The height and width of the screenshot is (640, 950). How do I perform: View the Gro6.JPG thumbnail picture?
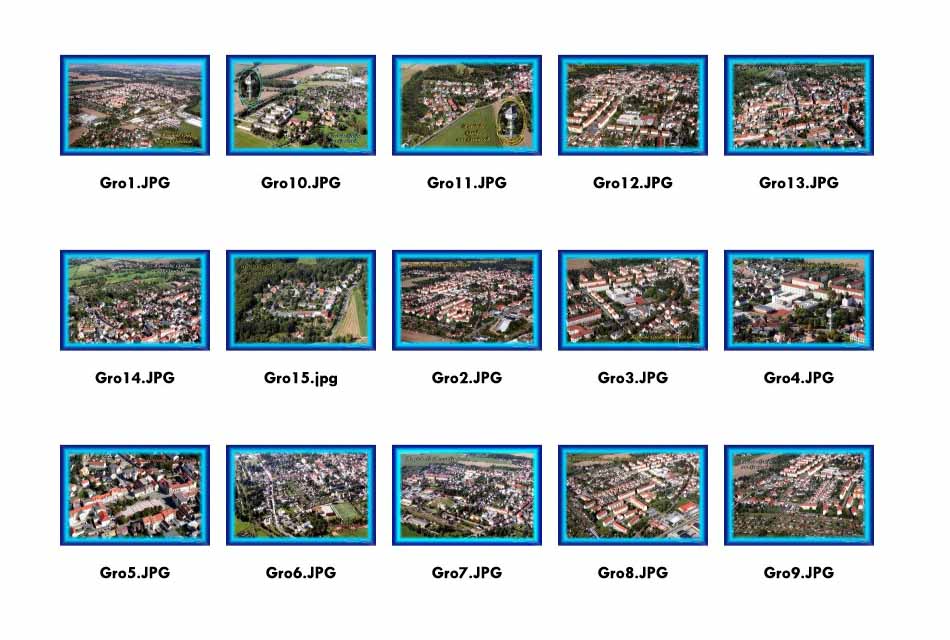click(301, 495)
